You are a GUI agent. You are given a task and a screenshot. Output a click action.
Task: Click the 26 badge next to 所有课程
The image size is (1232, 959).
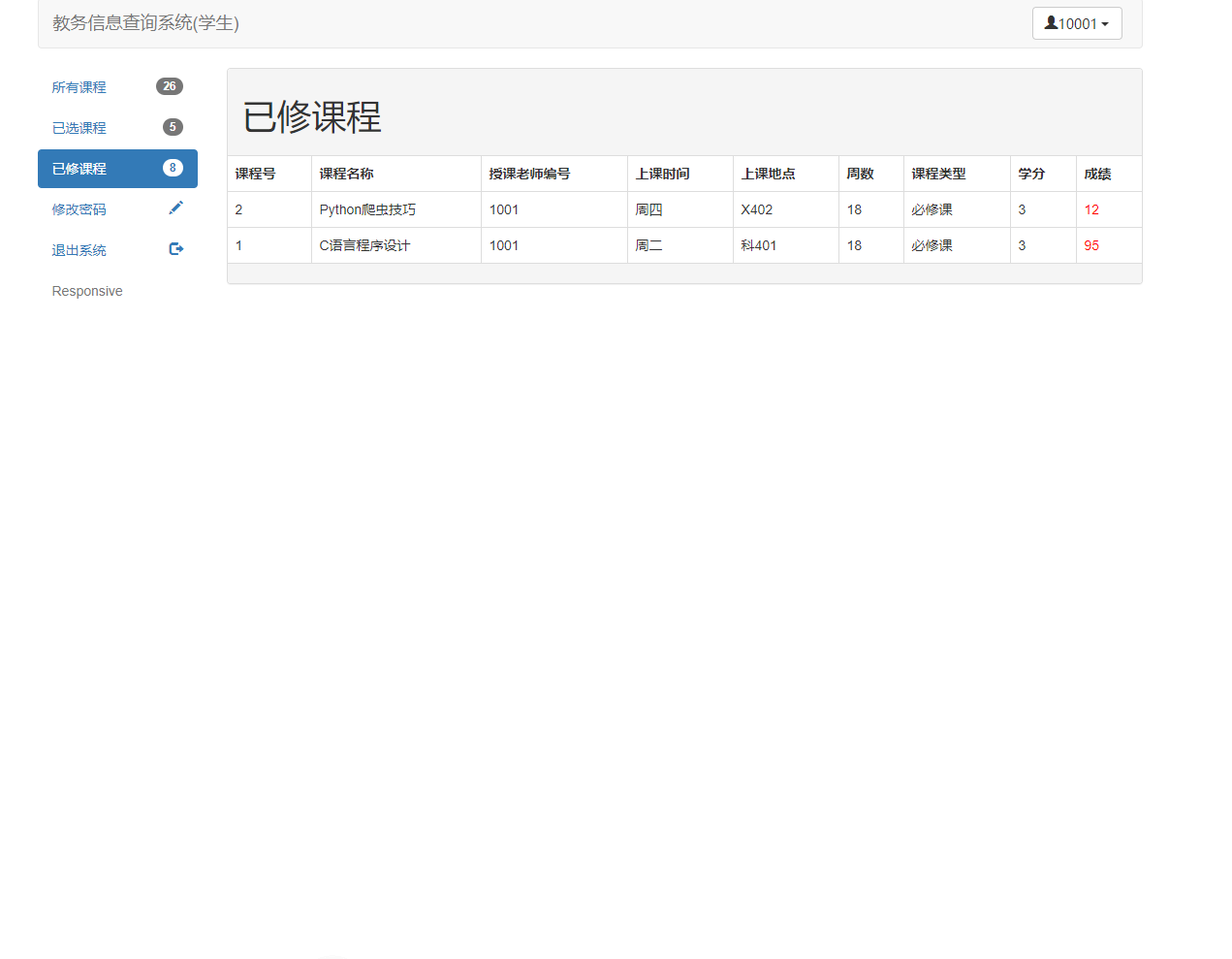pyautogui.click(x=170, y=85)
